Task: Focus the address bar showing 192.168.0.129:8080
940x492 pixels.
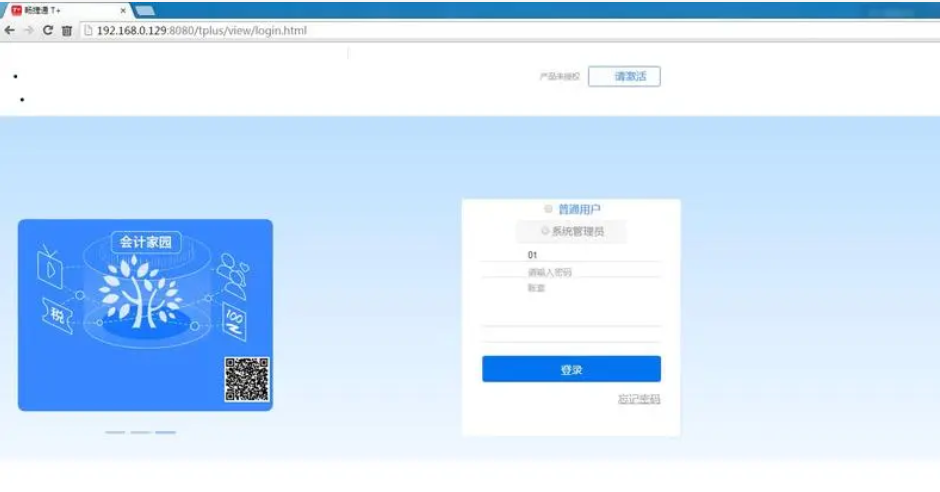Action: tap(510, 31)
